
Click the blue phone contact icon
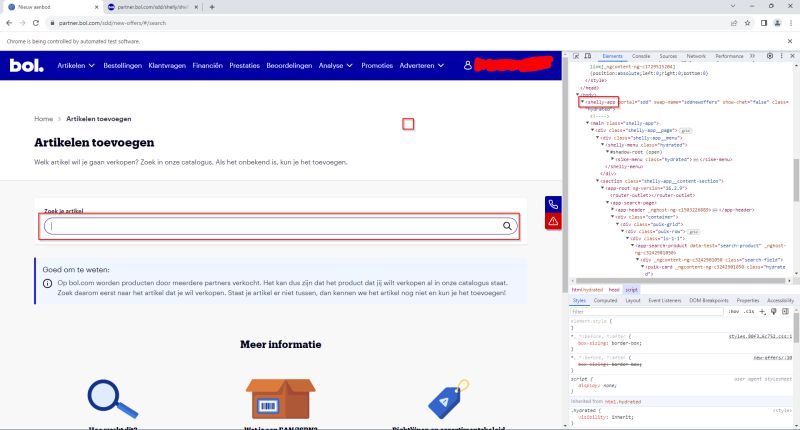tap(553, 205)
